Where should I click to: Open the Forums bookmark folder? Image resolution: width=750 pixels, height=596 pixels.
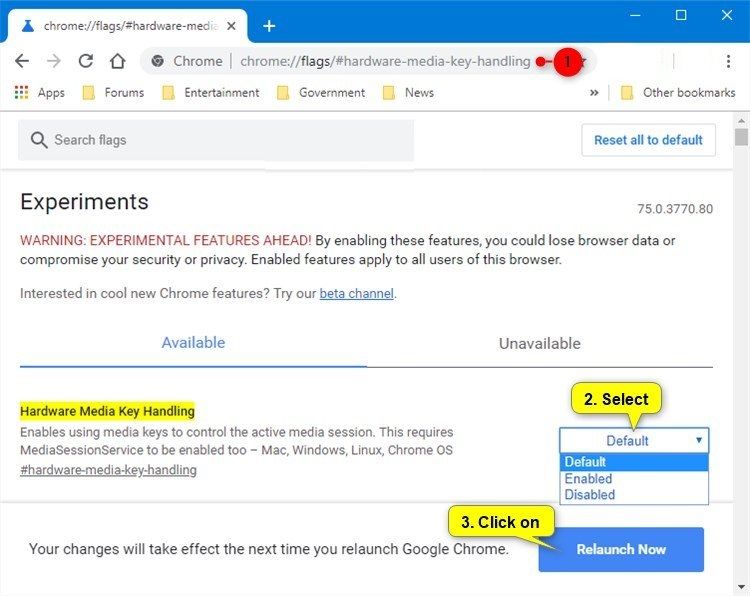point(113,92)
